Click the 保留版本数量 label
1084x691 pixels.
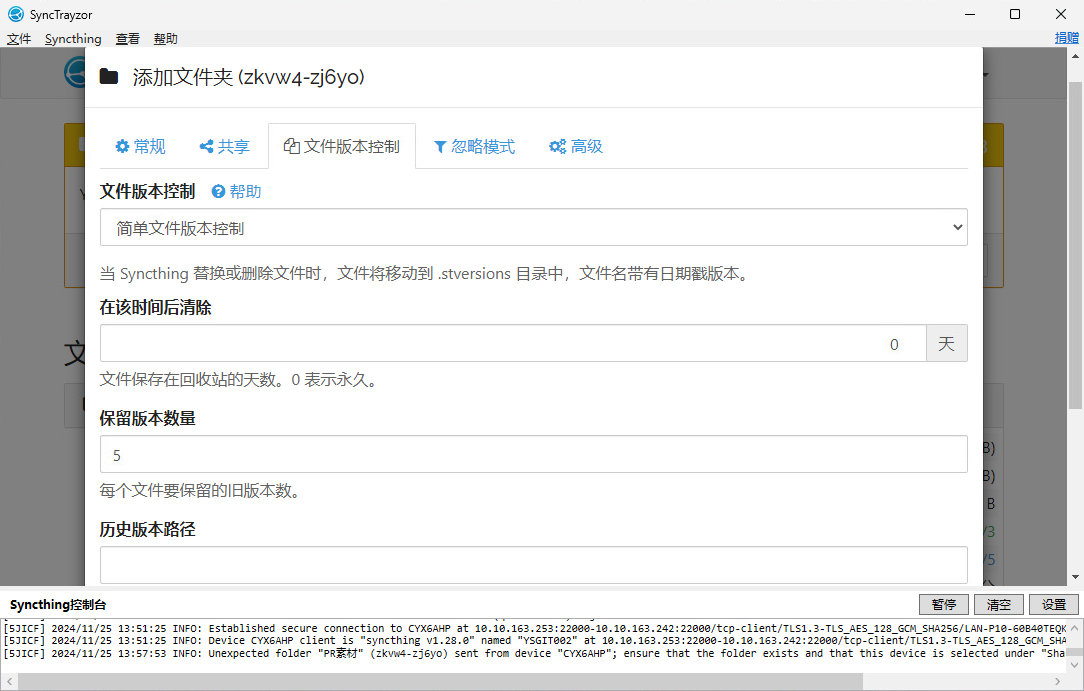click(x=147, y=419)
